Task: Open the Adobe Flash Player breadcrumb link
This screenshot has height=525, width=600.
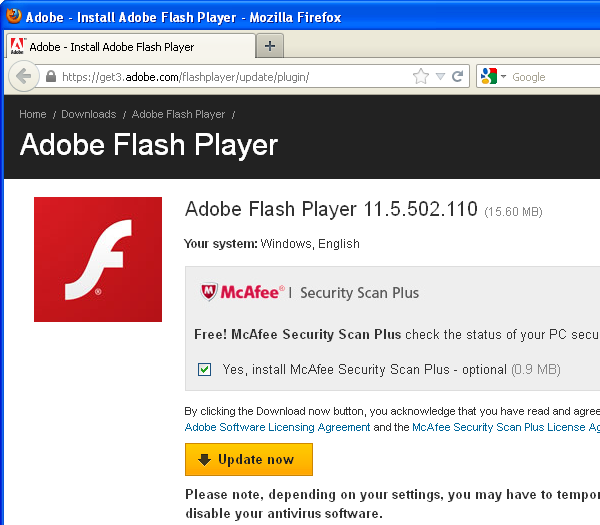Action: (178, 114)
